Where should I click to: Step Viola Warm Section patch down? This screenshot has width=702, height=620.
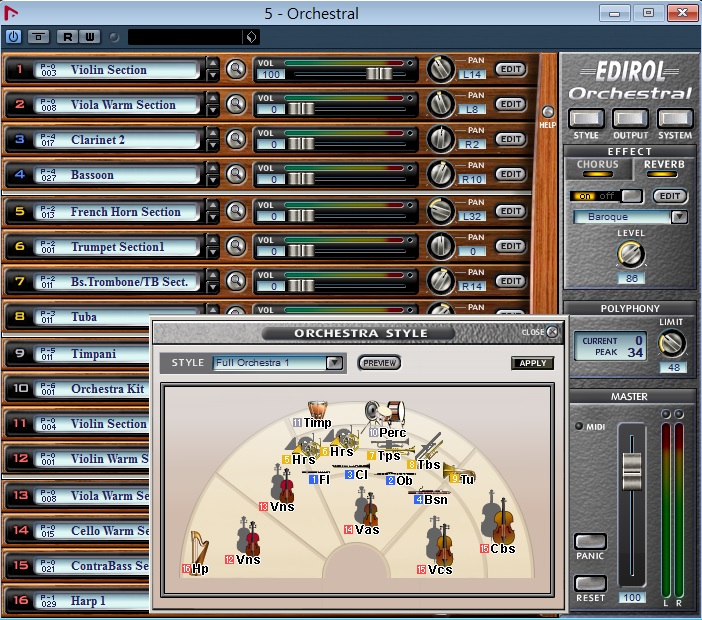point(213,111)
